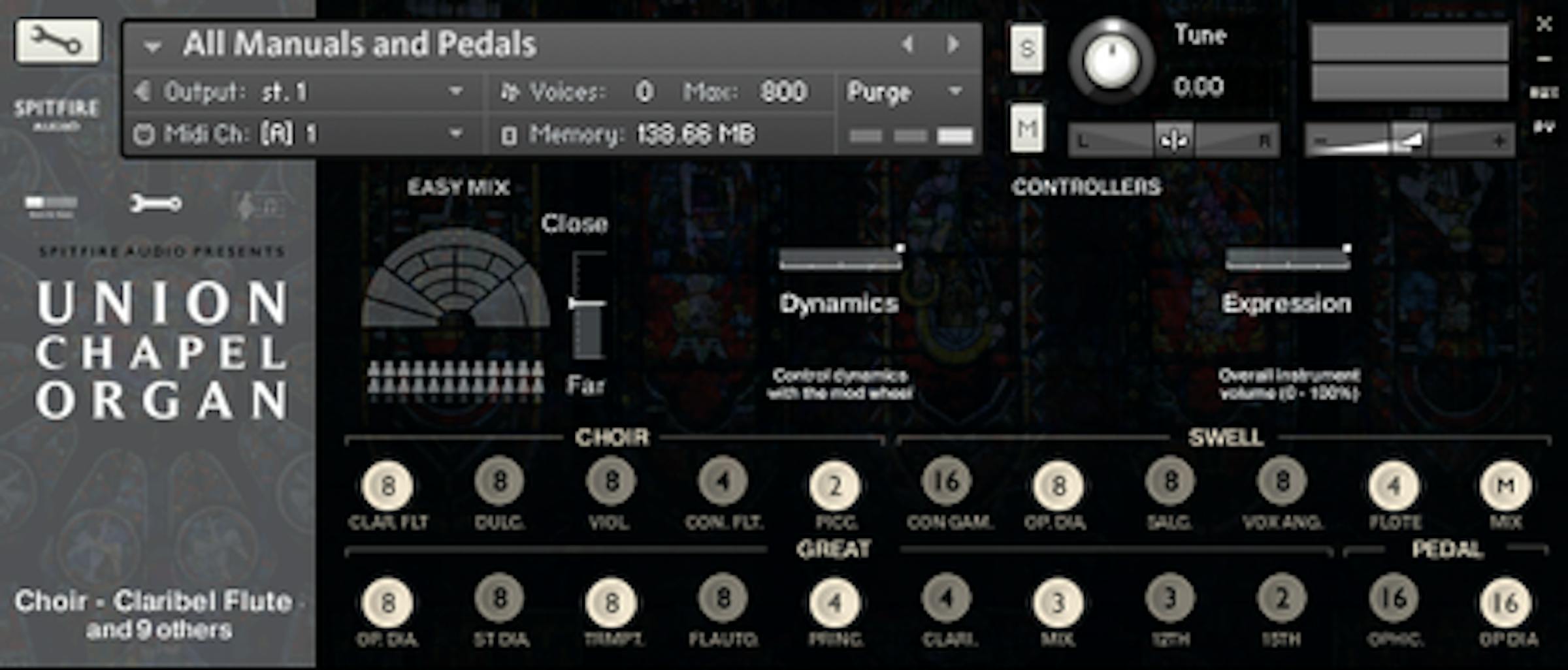Toggle Great Flauto 8 stop
The image size is (1568, 670).
tap(723, 598)
